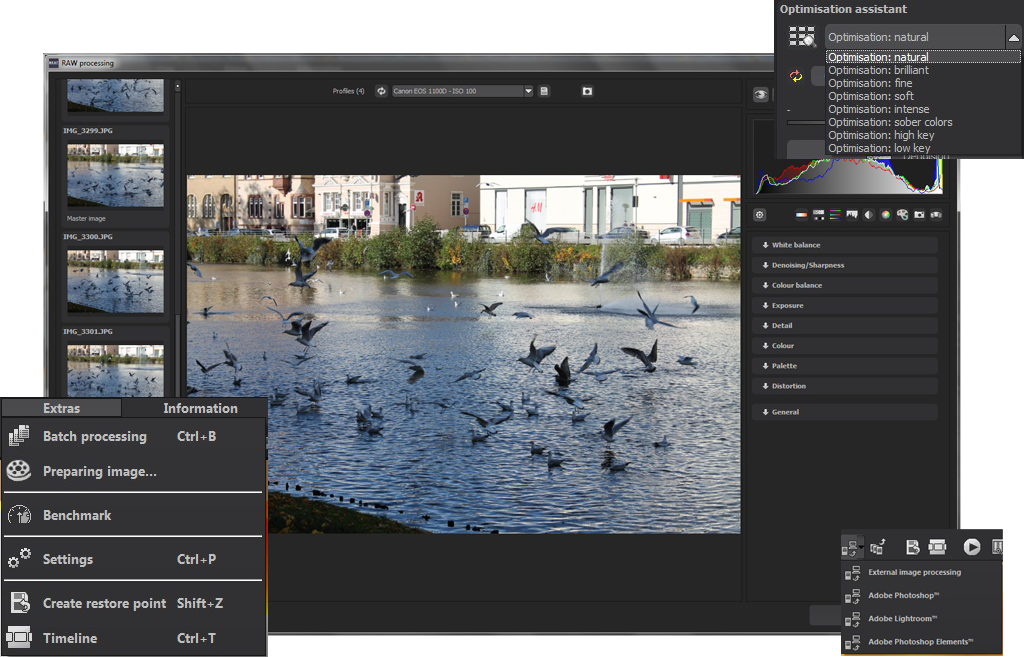Switch to the Information menu tab
This screenshot has height=657, width=1024.
tap(200, 408)
